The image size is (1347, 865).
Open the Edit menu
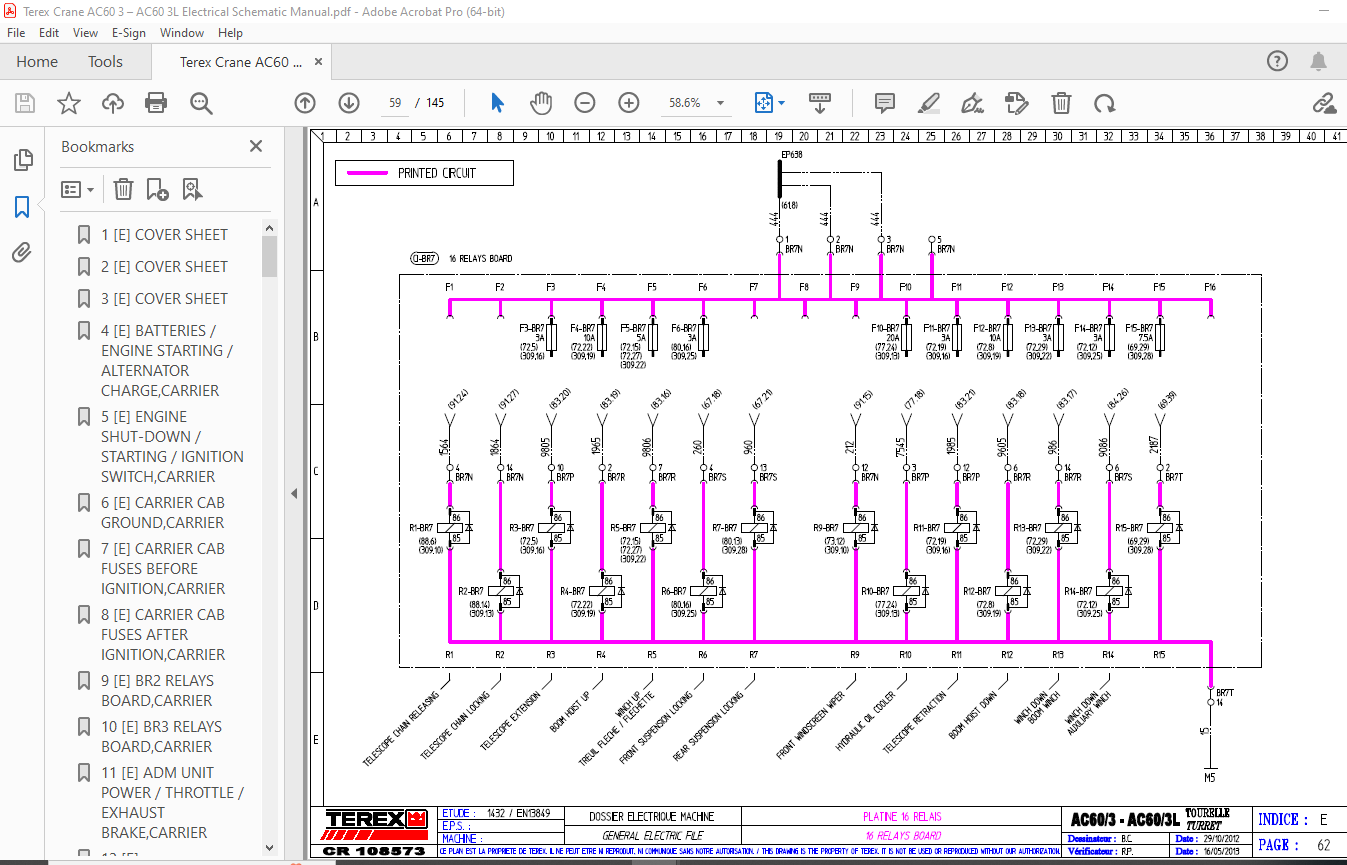(49, 32)
